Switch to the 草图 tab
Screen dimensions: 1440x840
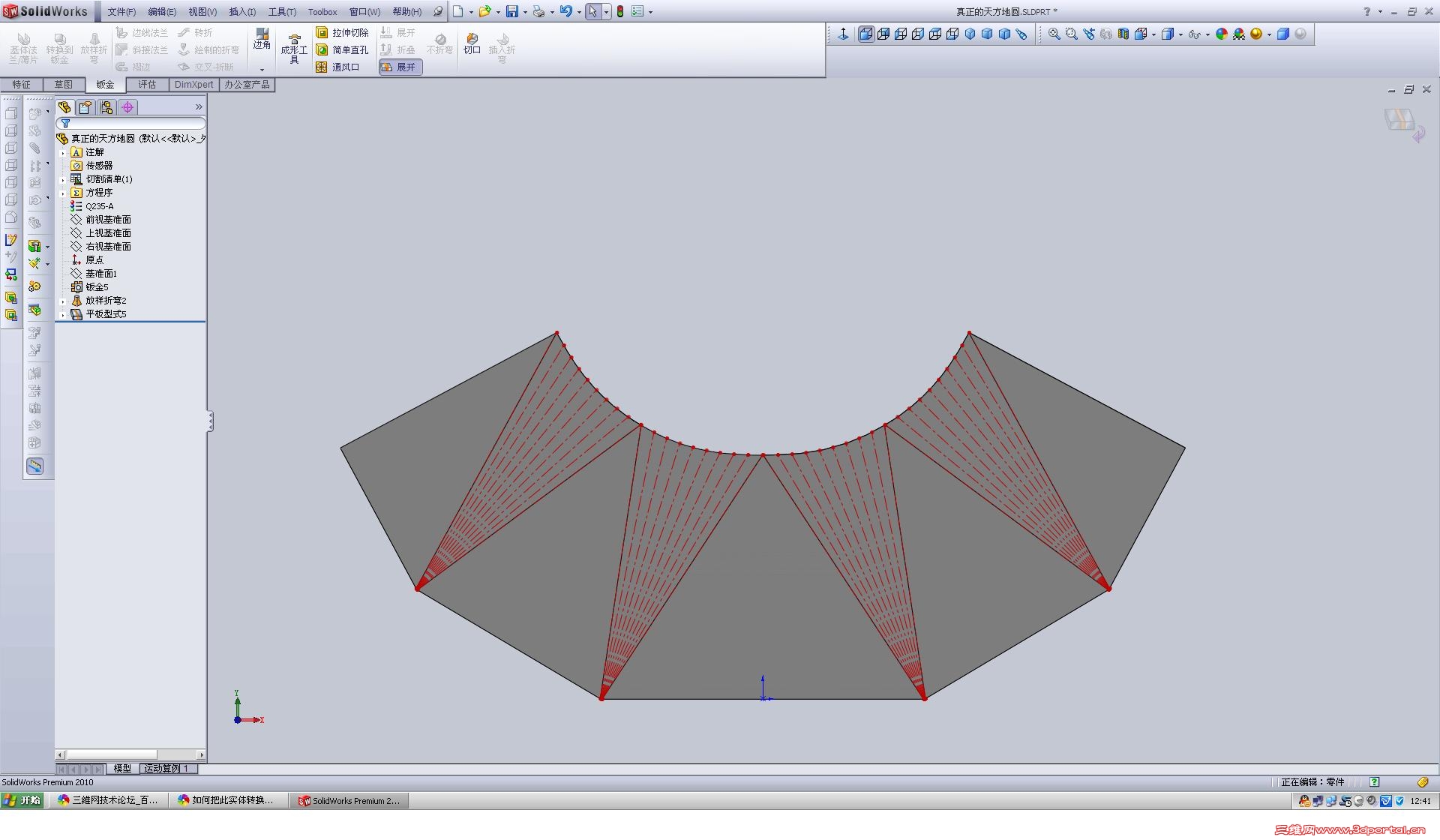(x=63, y=85)
